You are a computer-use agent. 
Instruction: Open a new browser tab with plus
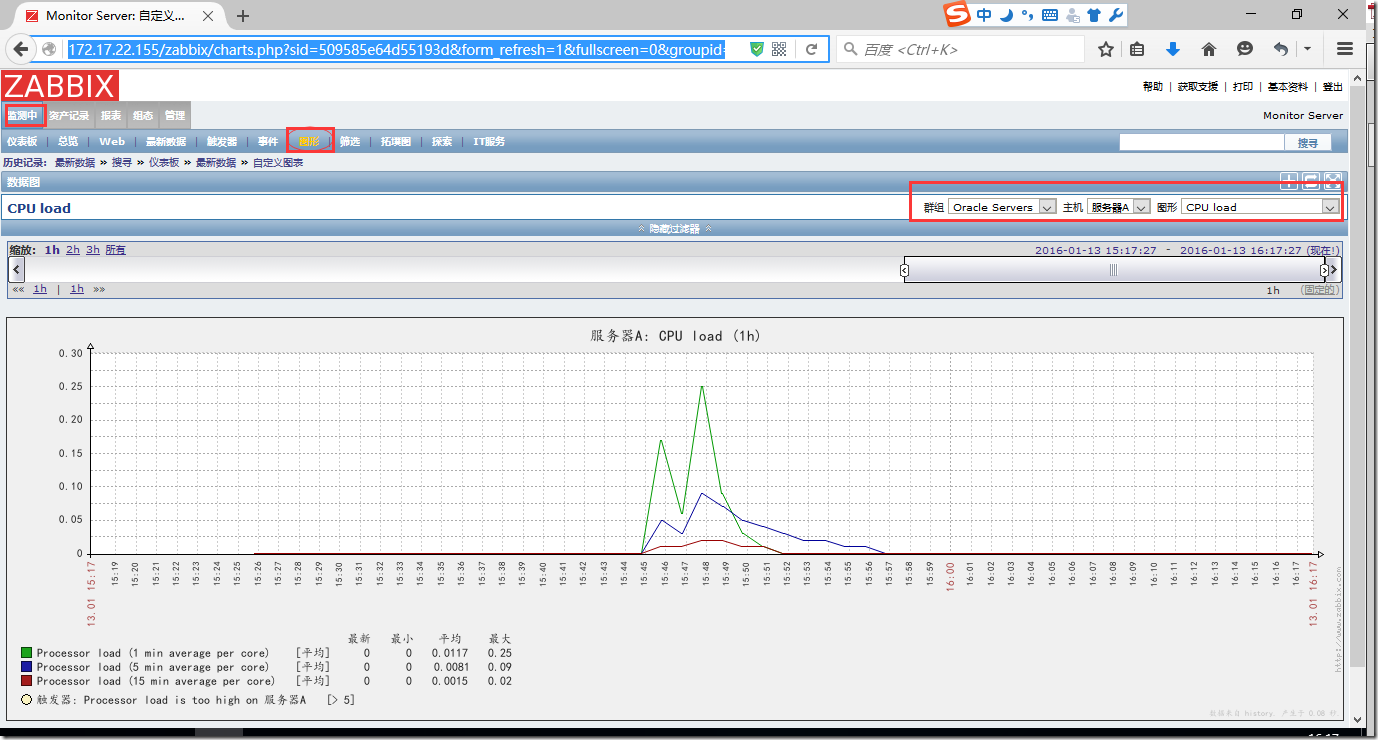[243, 16]
